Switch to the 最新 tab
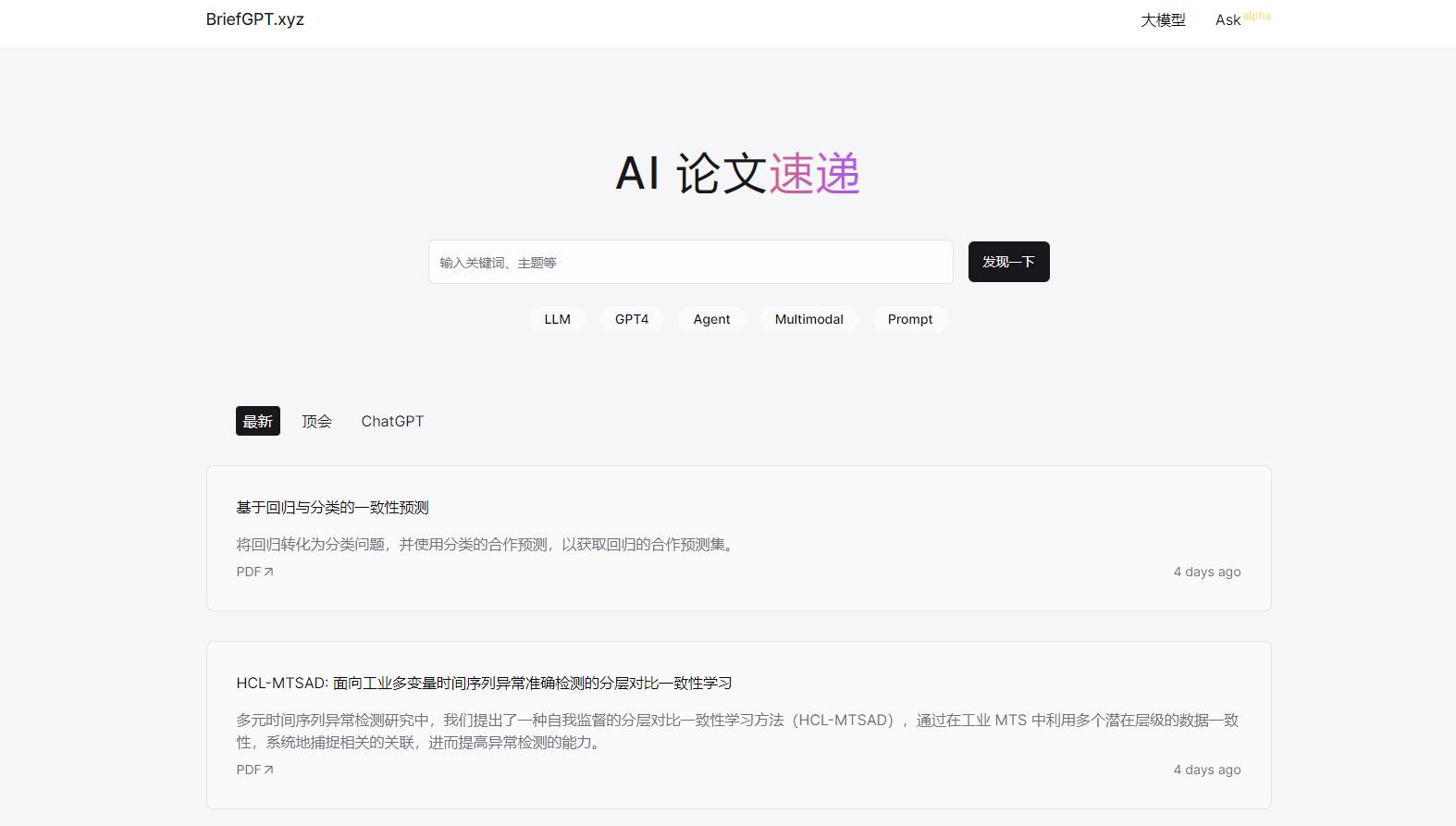1456x826 pixels. 257,422
